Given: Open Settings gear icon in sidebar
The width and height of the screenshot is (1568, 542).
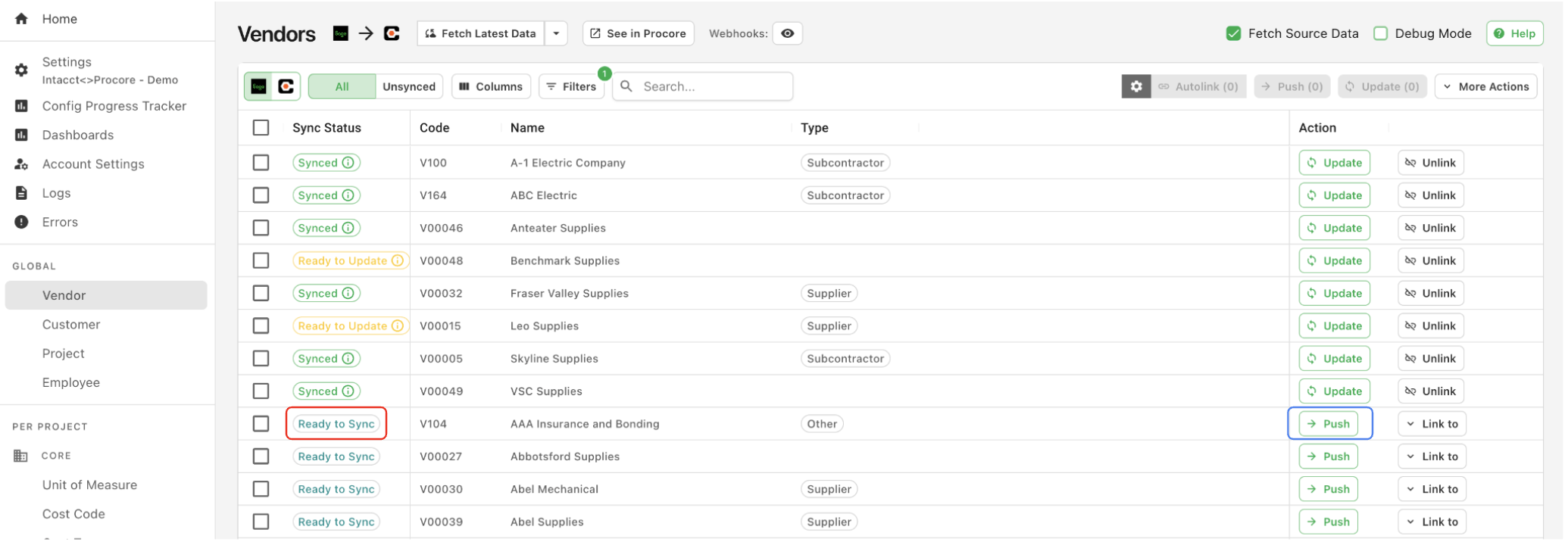Looking at the screenshot, I should tap(21, 70).
